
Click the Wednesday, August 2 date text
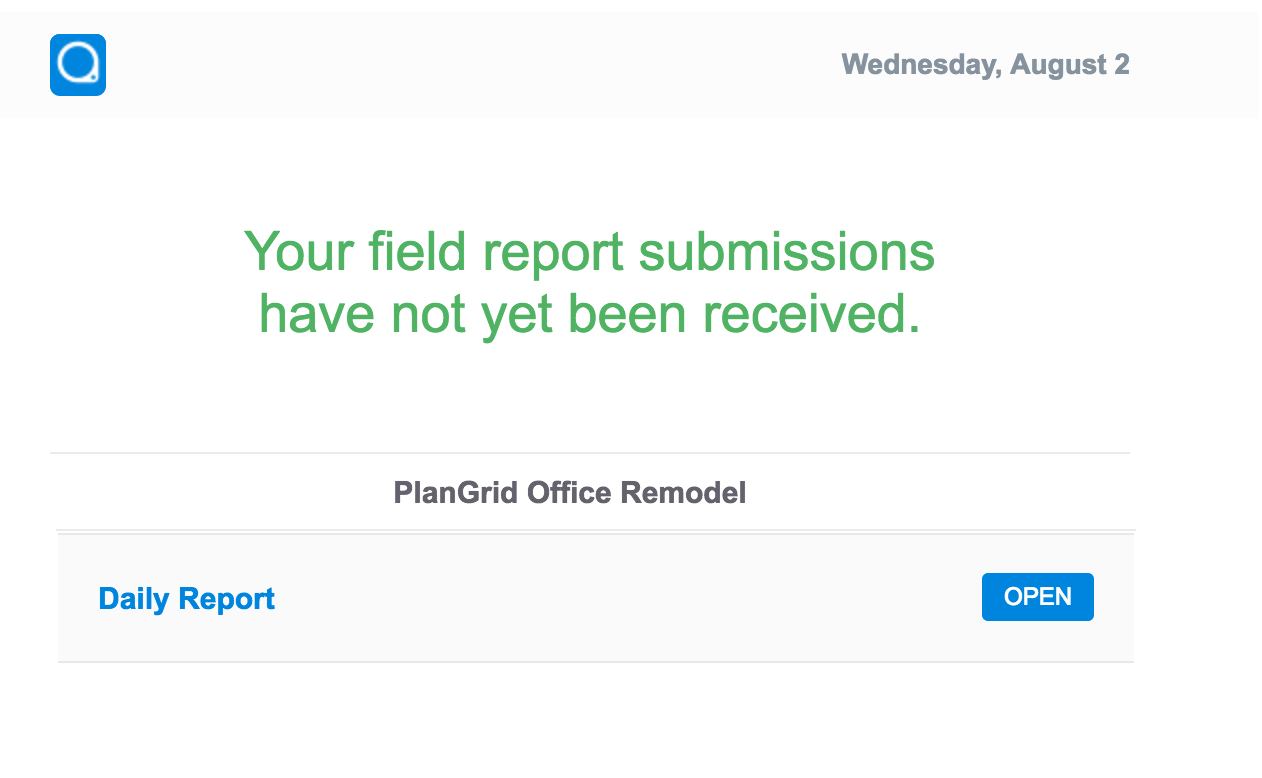click(x=986, y=65)
